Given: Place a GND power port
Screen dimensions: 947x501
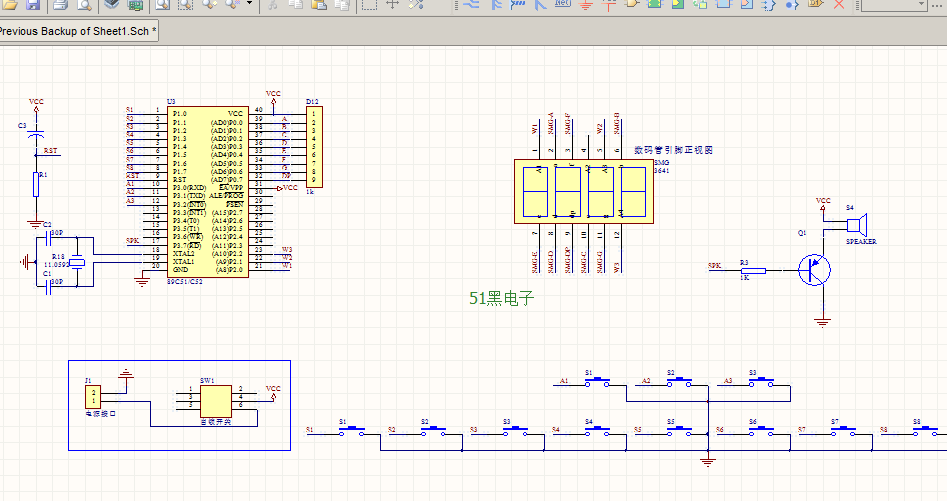Looking at the screenshot, I should click(586, 5).
